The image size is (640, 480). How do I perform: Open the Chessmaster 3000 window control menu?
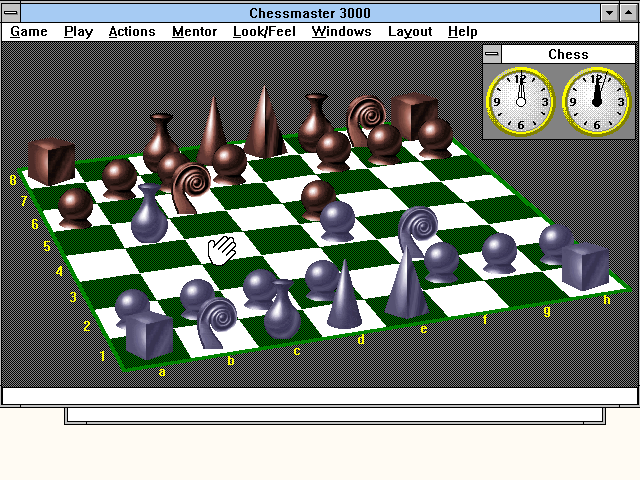click(11, 13)
